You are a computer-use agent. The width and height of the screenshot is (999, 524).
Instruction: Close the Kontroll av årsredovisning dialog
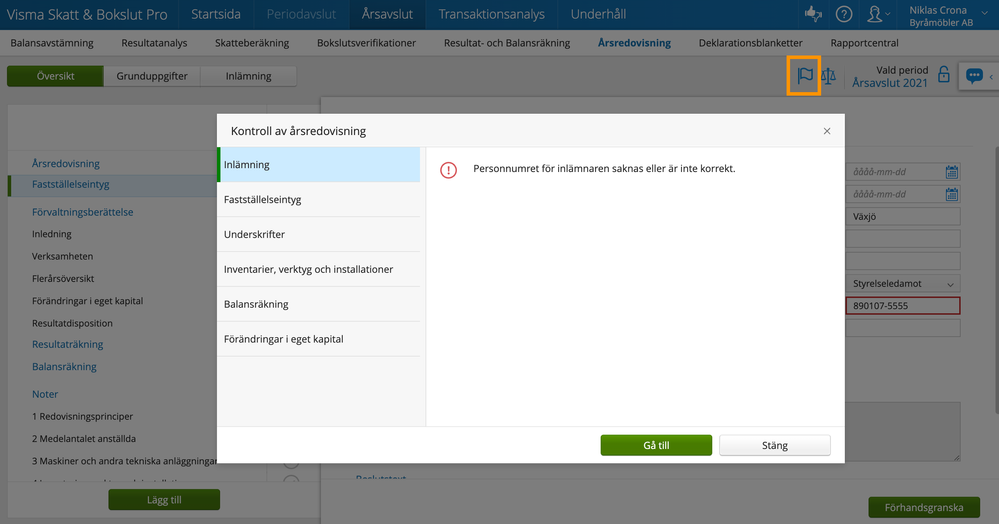click(827, 131)
